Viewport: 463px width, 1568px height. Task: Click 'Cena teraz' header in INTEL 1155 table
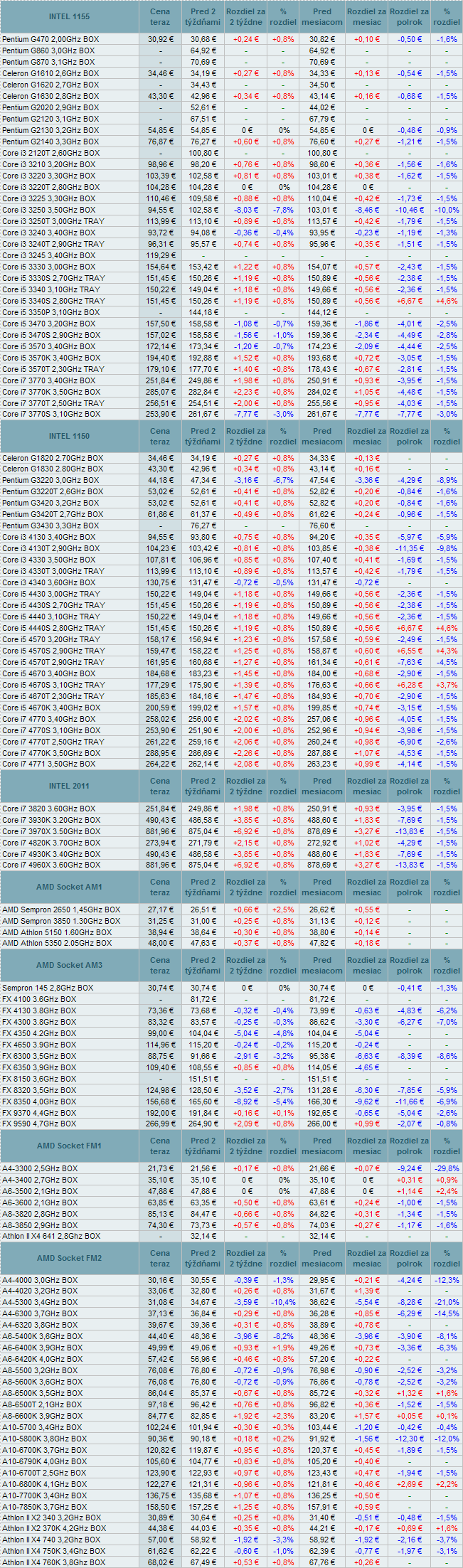pyautogui.click(x=160, y=16)
